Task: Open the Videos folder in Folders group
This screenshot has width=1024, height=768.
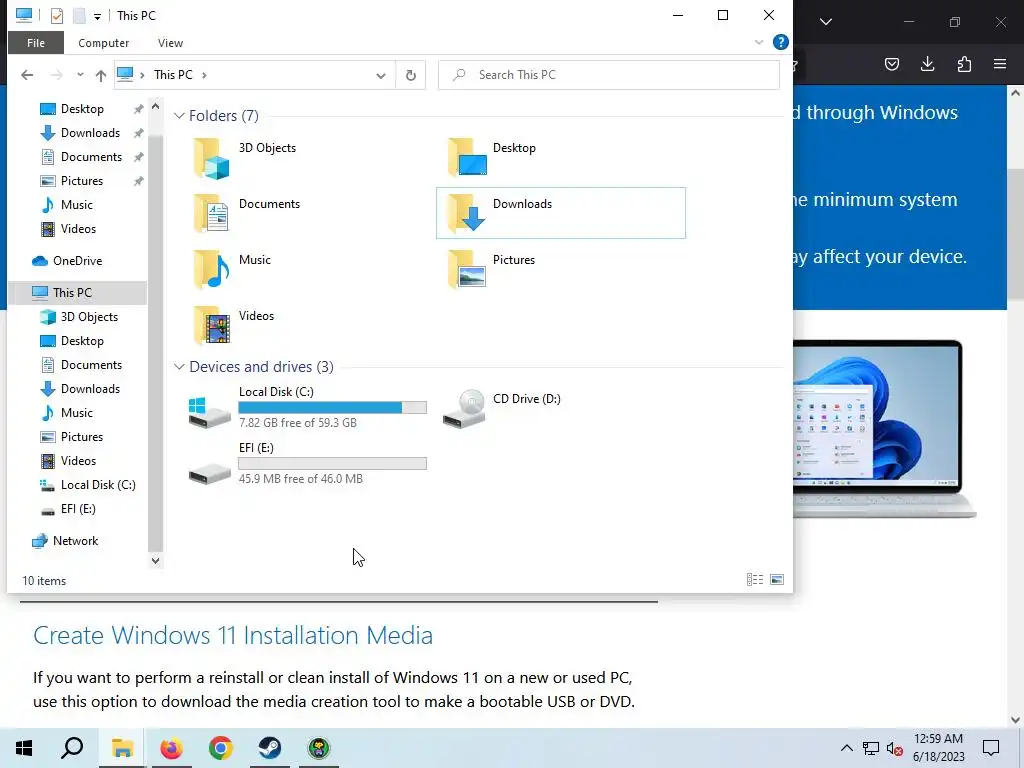Action: pyautogui.click(x=211, y=325)
